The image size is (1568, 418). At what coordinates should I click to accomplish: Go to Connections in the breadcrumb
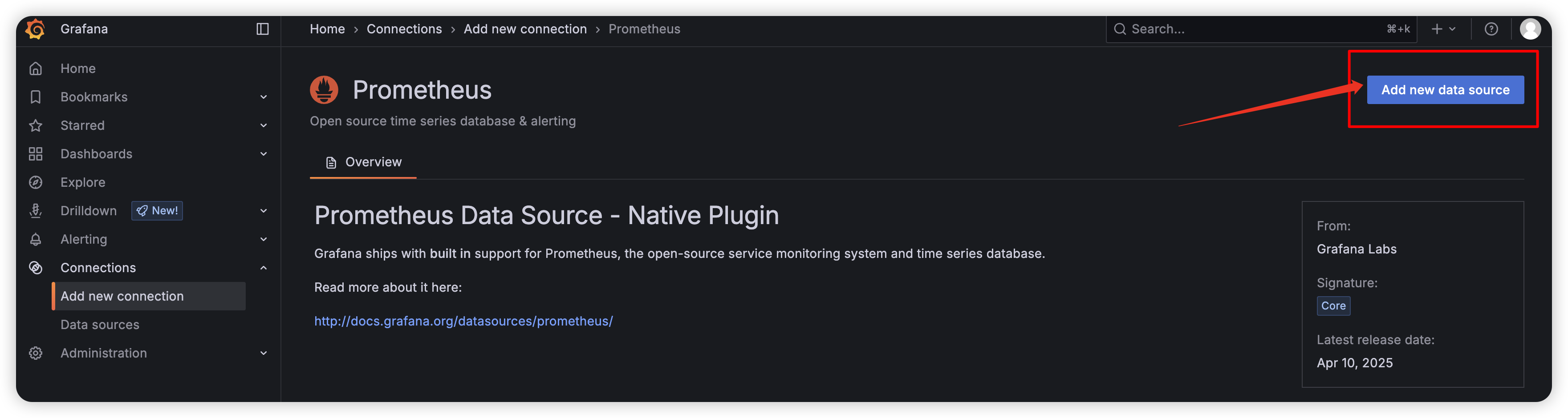404,28
